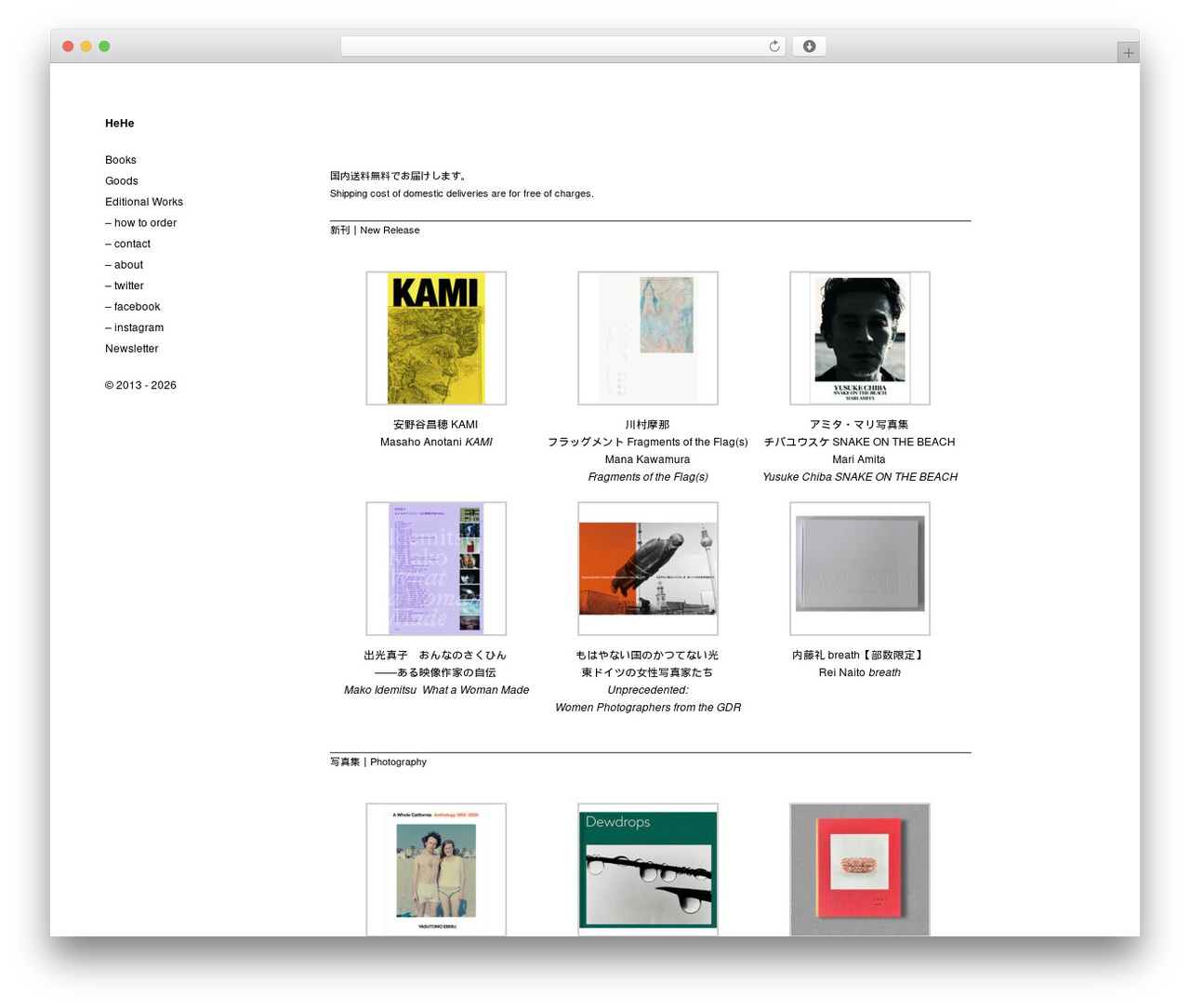Open the Books menu item
Screen dimensions: 1190x1008
pyautogui.click(x=121, y=160)
